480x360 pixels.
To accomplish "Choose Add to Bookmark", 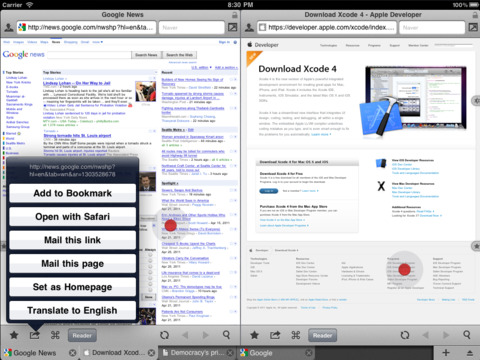I will 73,193.
